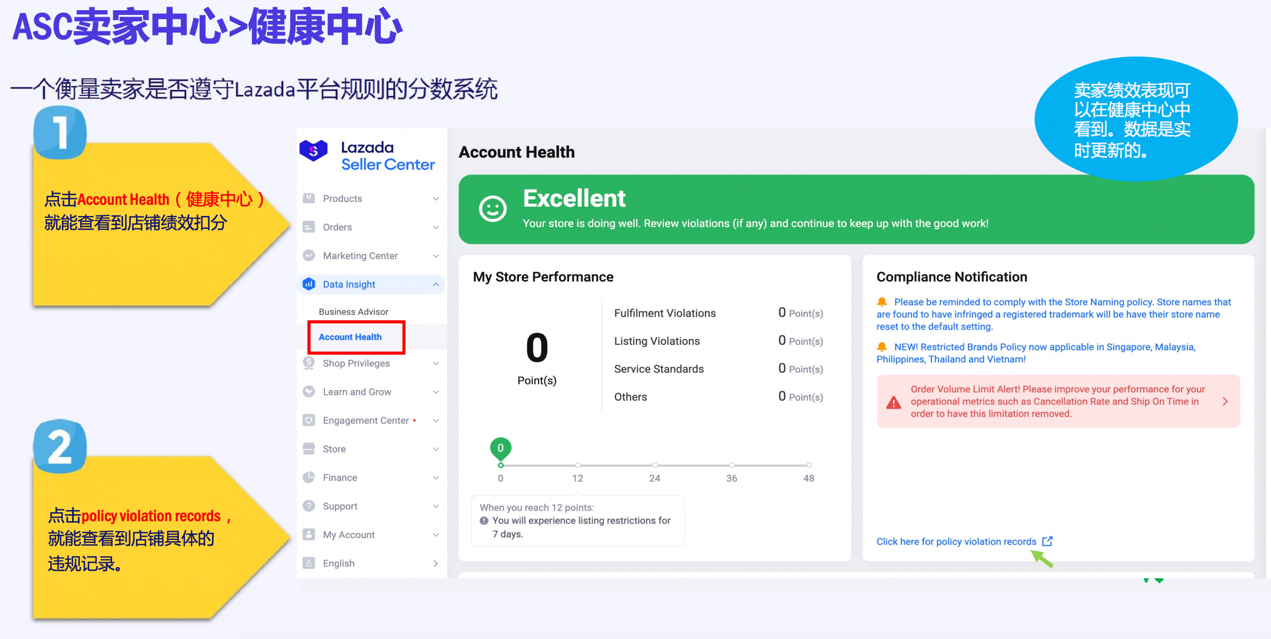Screen dimensions: 1271x639
Task: Expand the Marketing Center chevron
Action: [x=436, y=256]
